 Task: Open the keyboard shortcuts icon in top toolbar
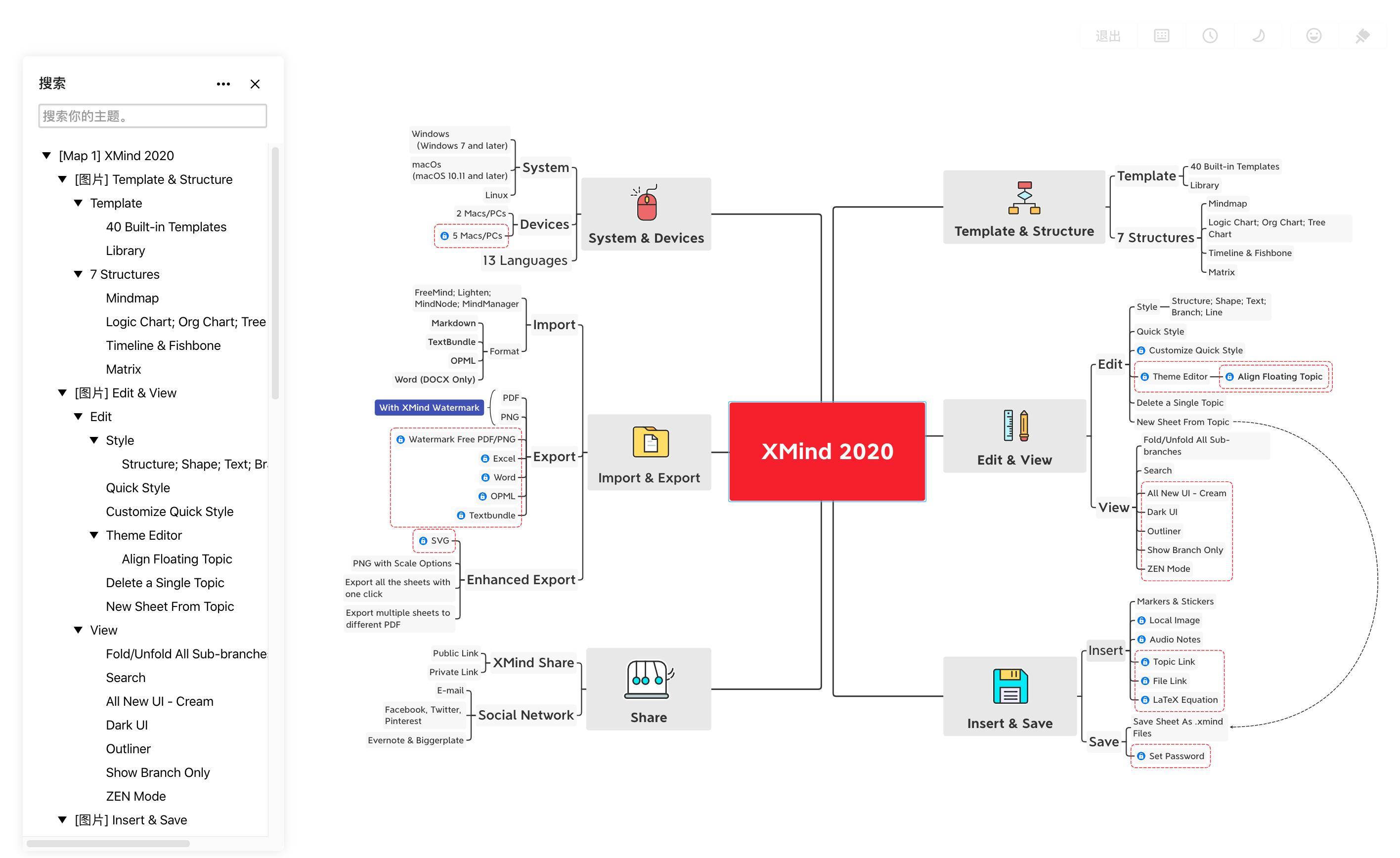1161,35
